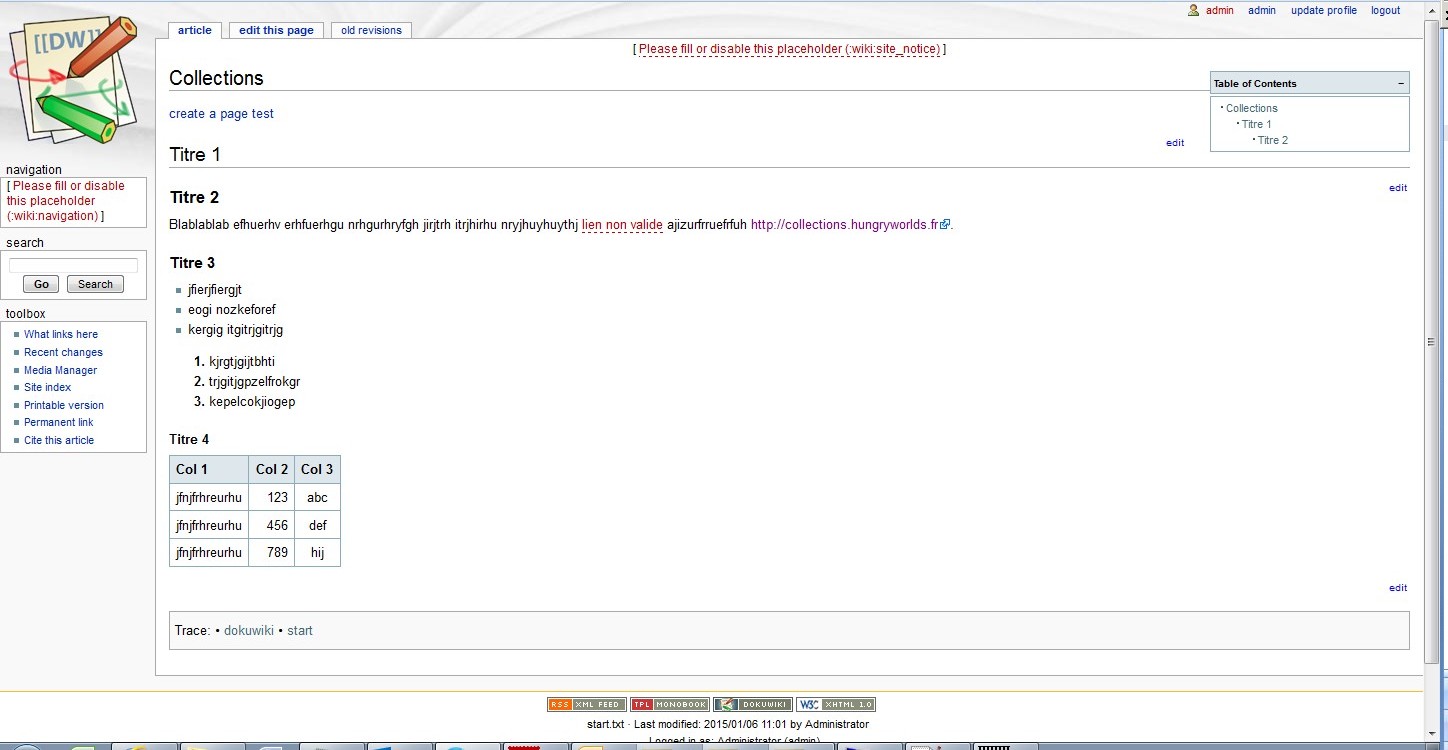Follow the 'create a page test' link
Screen dimensions: 1448x750
(x=221, y=114)
